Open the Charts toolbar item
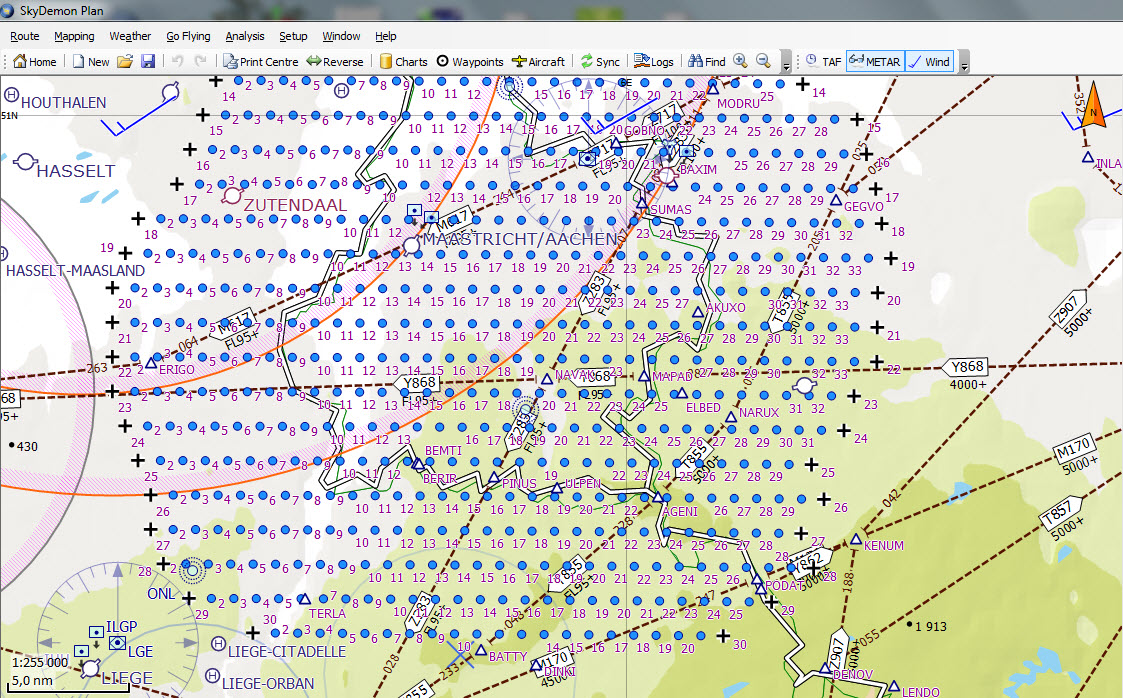Image resolution: width=1123 pixels, height=698 pixels. click(403, 61)
